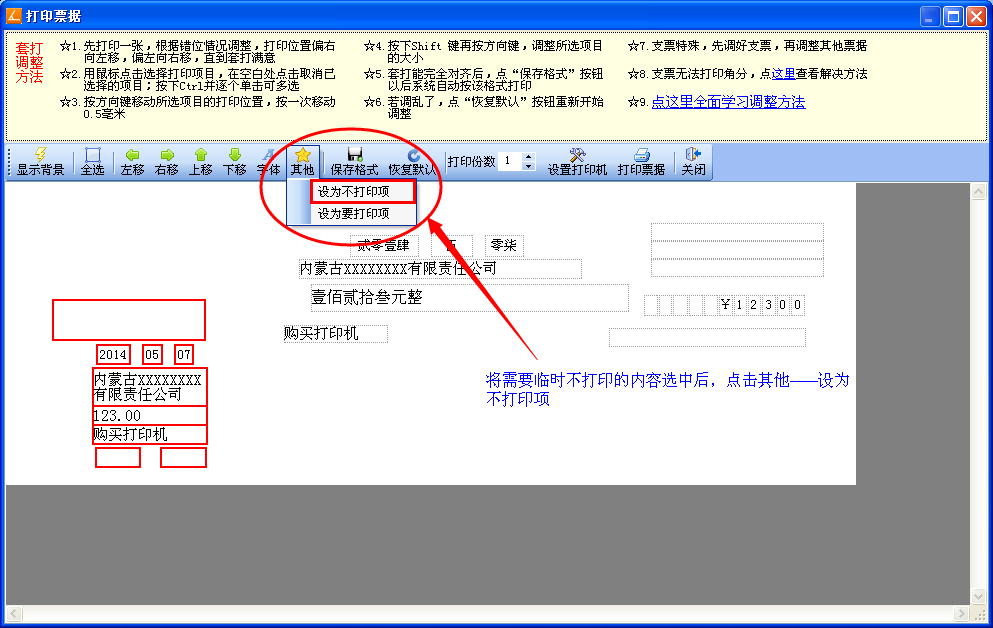This screenshot has height=628, width=993.
Task: Choose 设为不打印项 from the menu
Action: pos(363,191)
